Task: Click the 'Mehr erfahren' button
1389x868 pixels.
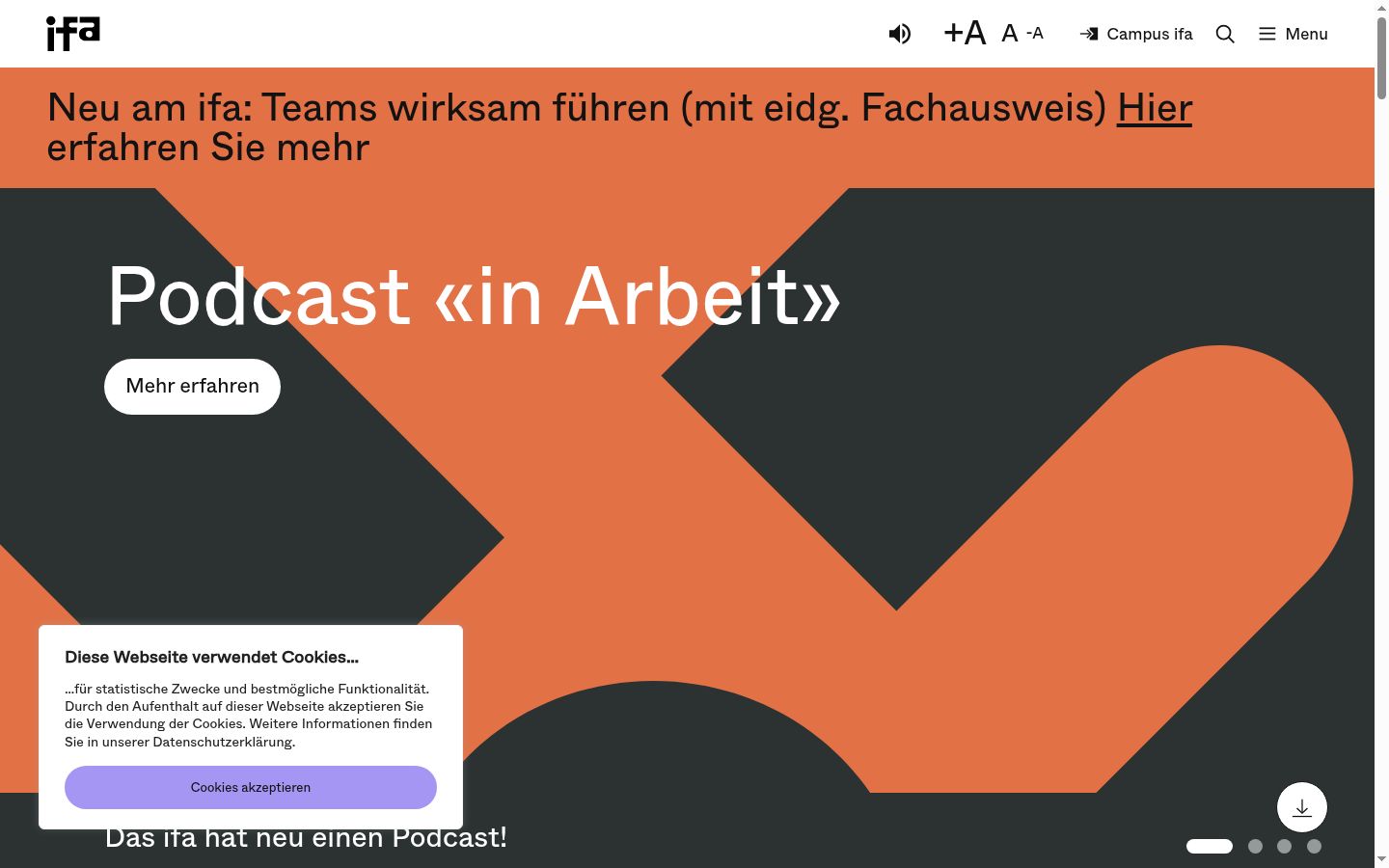Action: click(x=192, y=387)
